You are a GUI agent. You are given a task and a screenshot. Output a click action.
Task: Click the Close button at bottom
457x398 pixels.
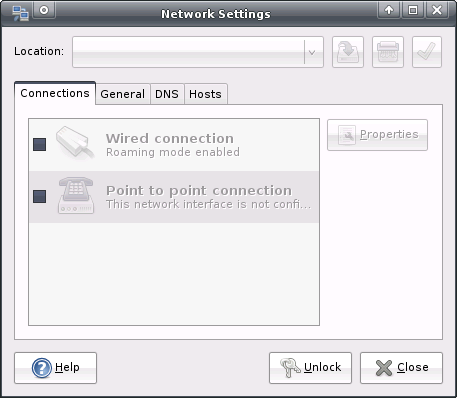tap(401, 368)
